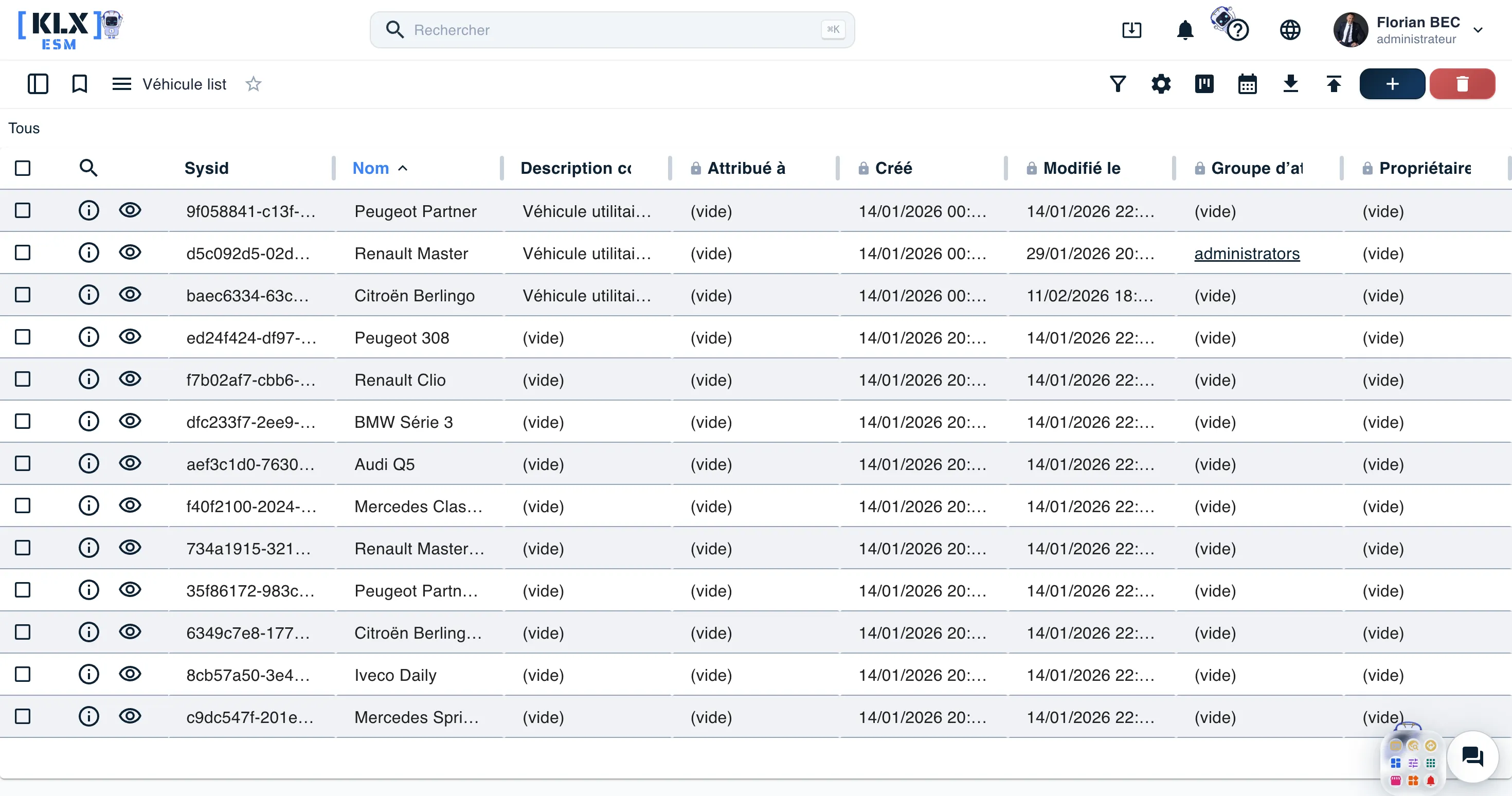Switch to the kanban board view
1512x796 pixels.
tap(1204, 84)
